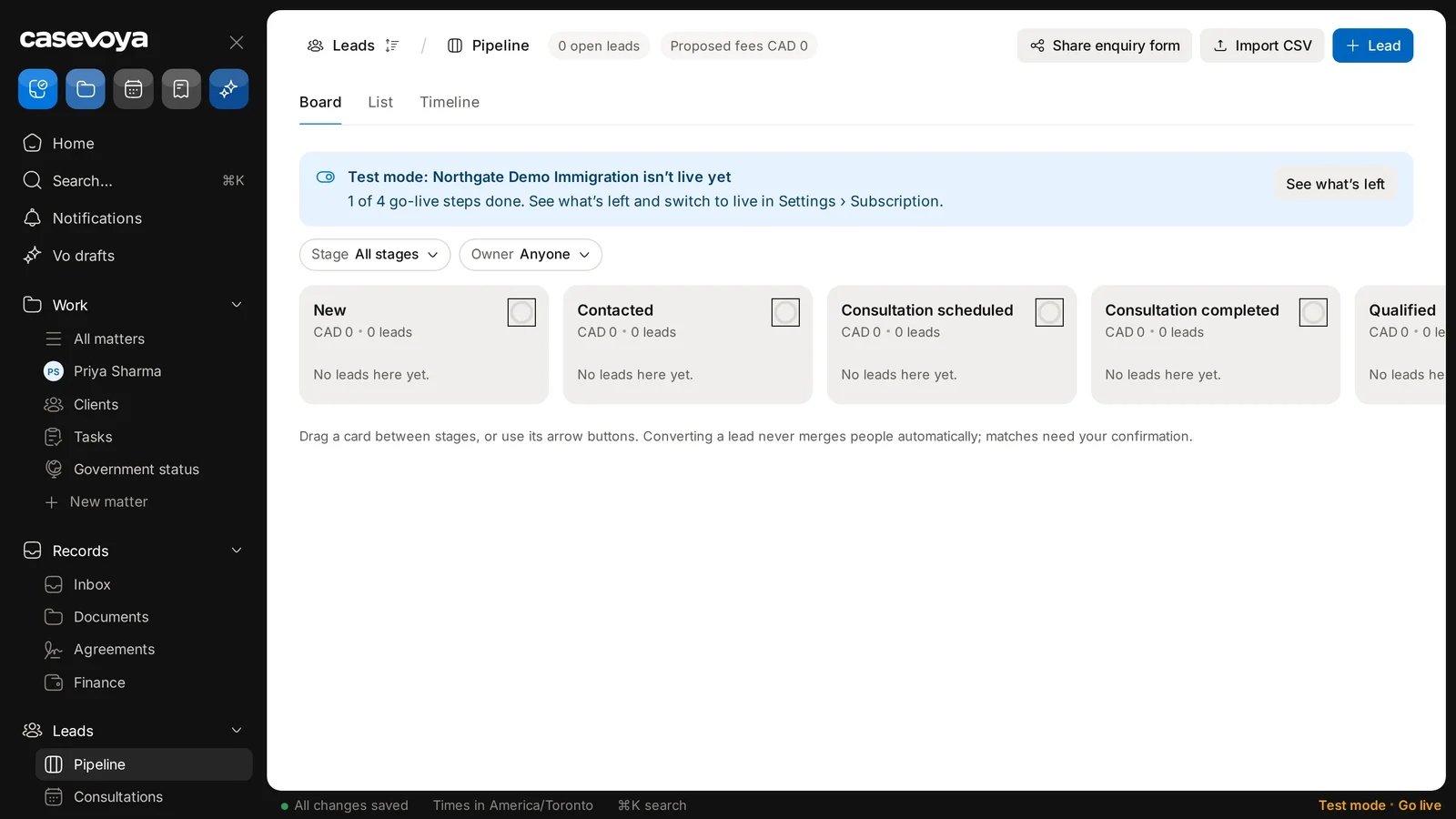Screen dimensions: 1456x819
Task: Toggle the Consultation scheduled column checkbox
Action: 1049,313
